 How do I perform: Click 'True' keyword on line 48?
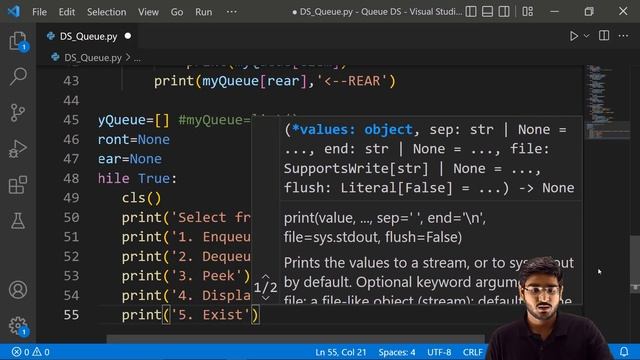point(153,178)
